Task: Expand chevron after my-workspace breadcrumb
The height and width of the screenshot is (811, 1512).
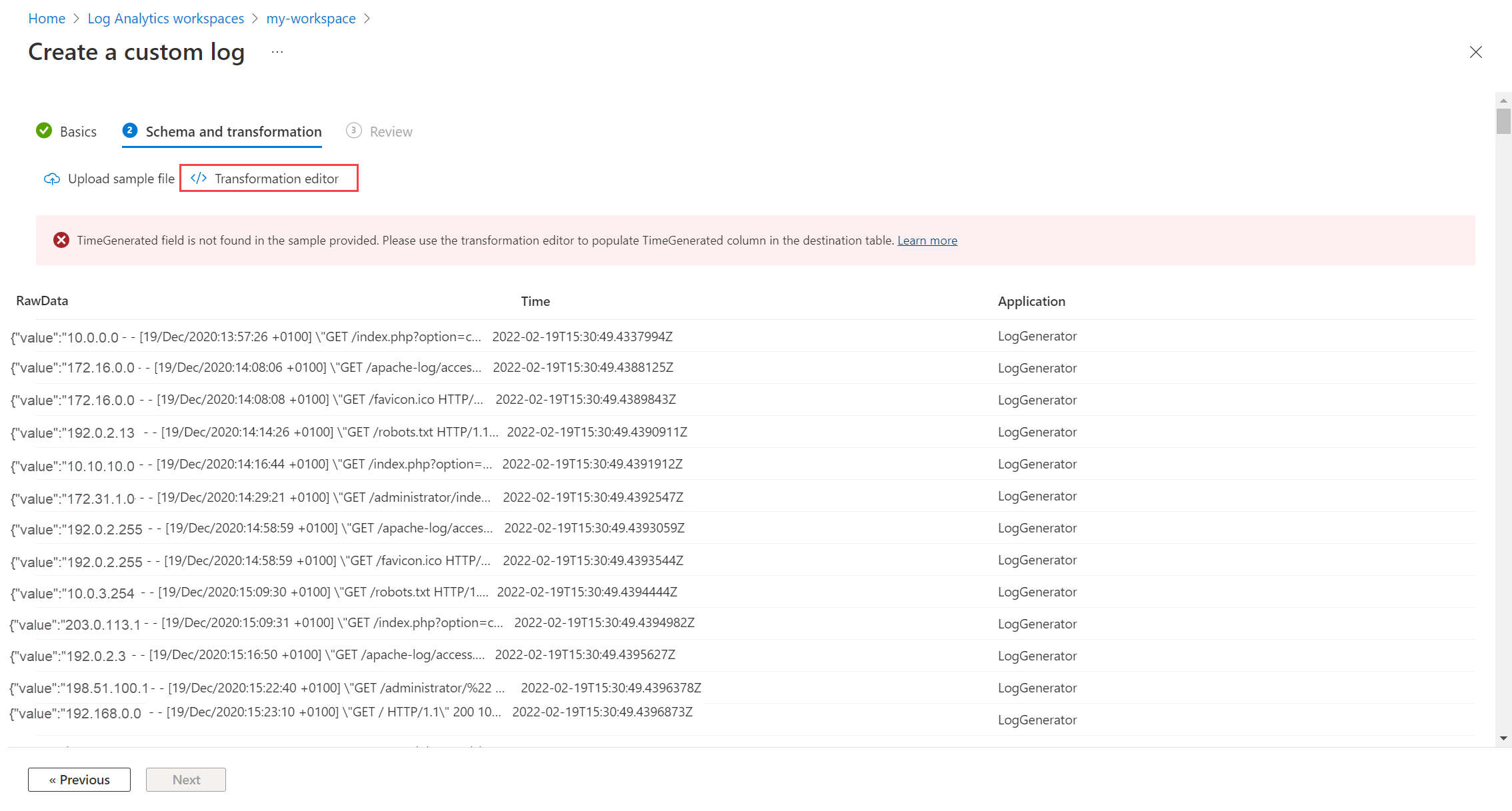Action: (367, 19)
